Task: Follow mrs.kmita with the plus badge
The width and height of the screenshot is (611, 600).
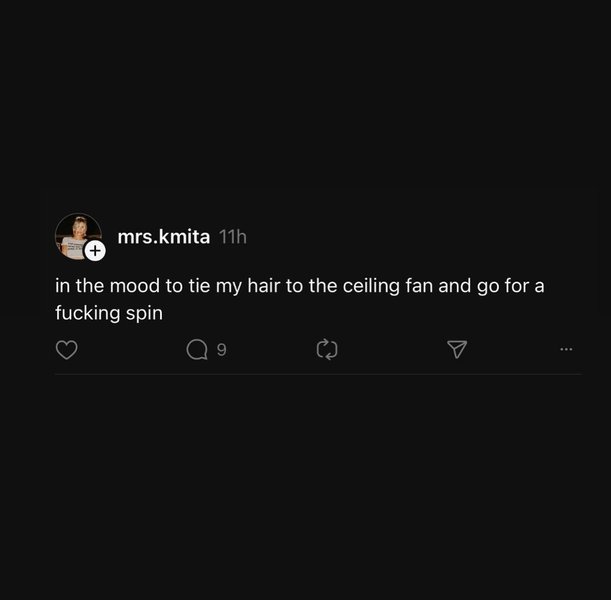Action: pos(95,251)
